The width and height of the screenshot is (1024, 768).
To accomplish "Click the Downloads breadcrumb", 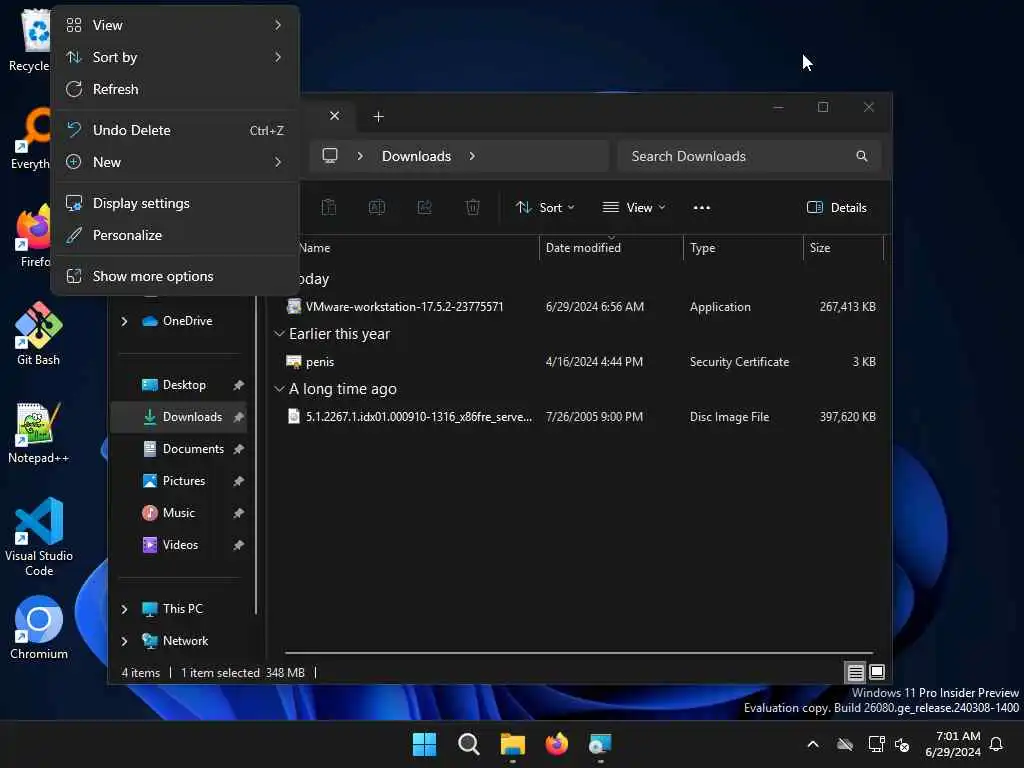I will click(x=416, y=156).
